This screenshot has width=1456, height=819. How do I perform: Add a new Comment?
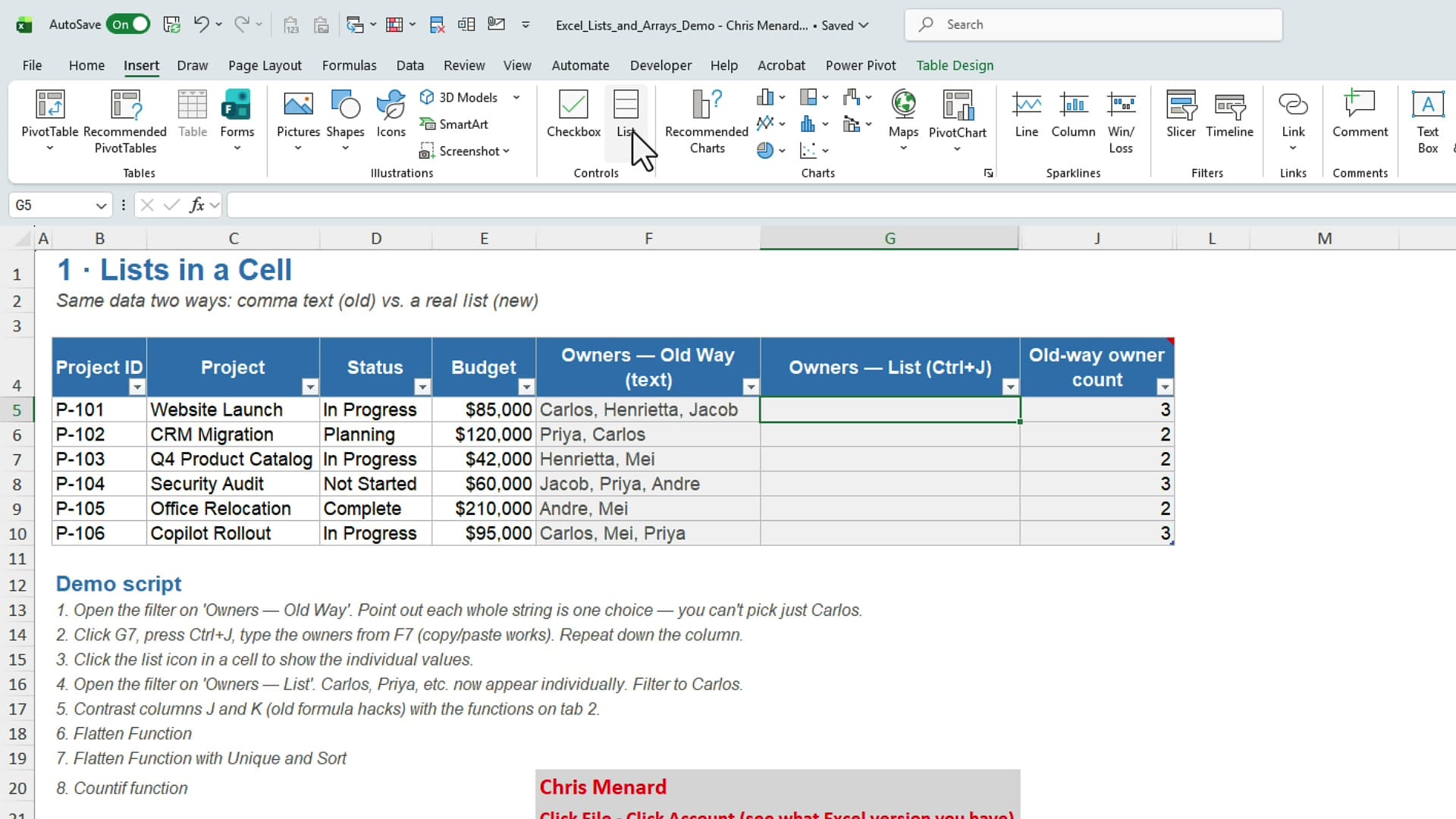(1360, 114)
